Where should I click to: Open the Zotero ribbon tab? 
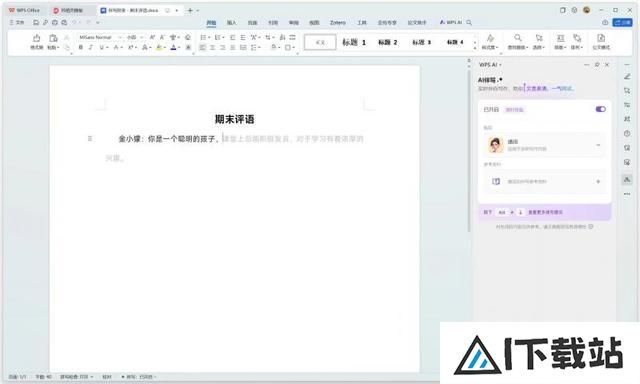pyautogui.click(x=338, y=23)
